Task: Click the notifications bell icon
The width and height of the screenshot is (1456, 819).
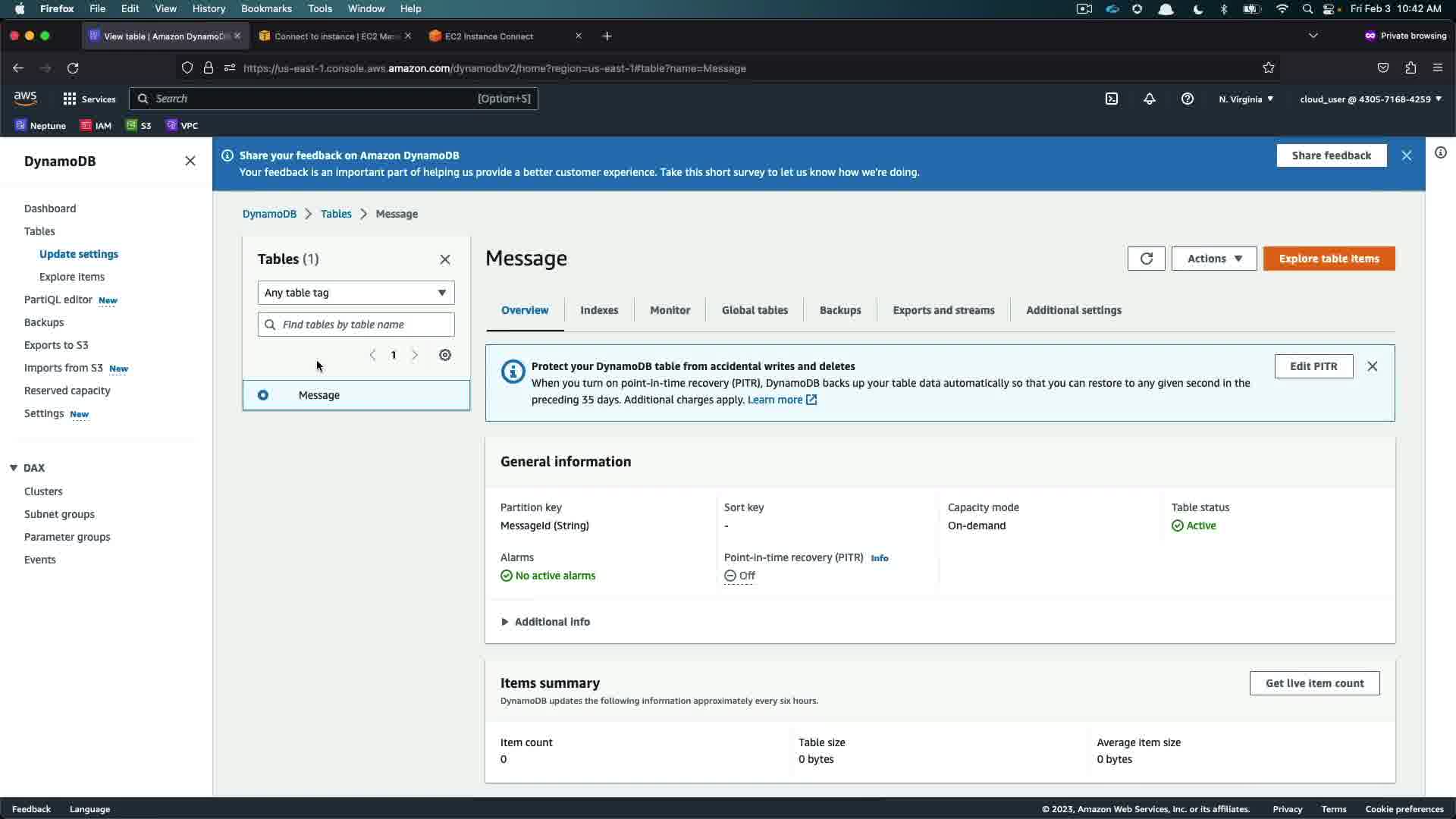Action: point(1150,99)
